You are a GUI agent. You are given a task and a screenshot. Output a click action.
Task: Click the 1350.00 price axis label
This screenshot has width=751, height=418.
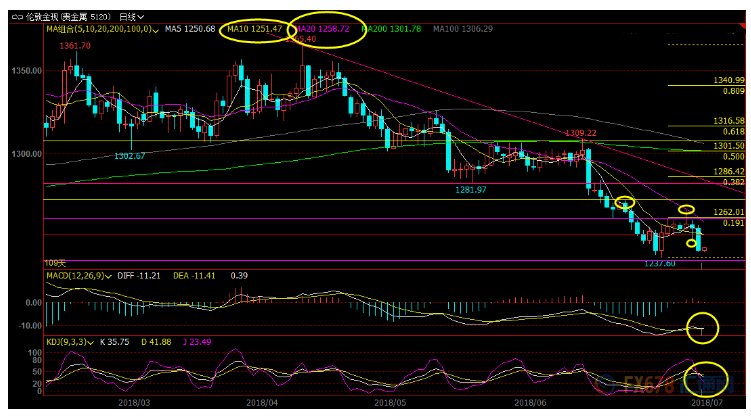(27, 71)
